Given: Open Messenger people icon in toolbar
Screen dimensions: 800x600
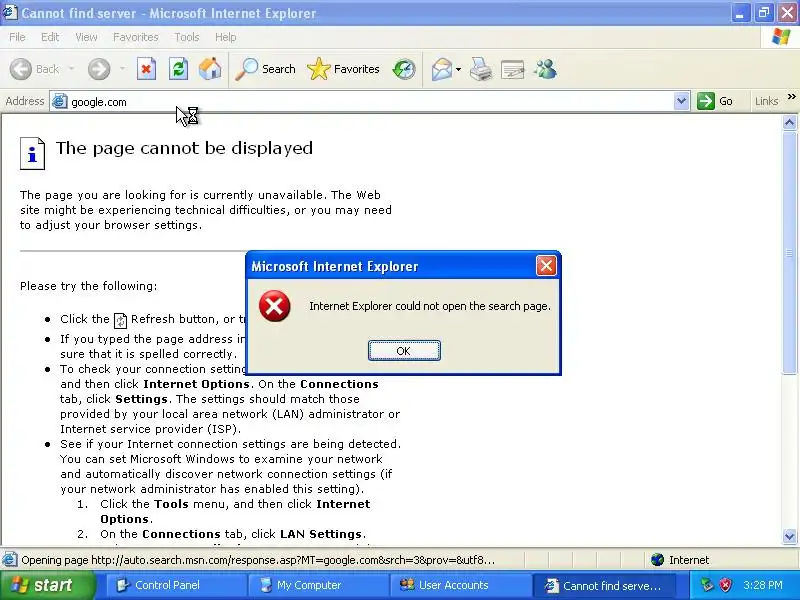Looking at the screenshot, I should pyautogui.click(x=545, y=69).
